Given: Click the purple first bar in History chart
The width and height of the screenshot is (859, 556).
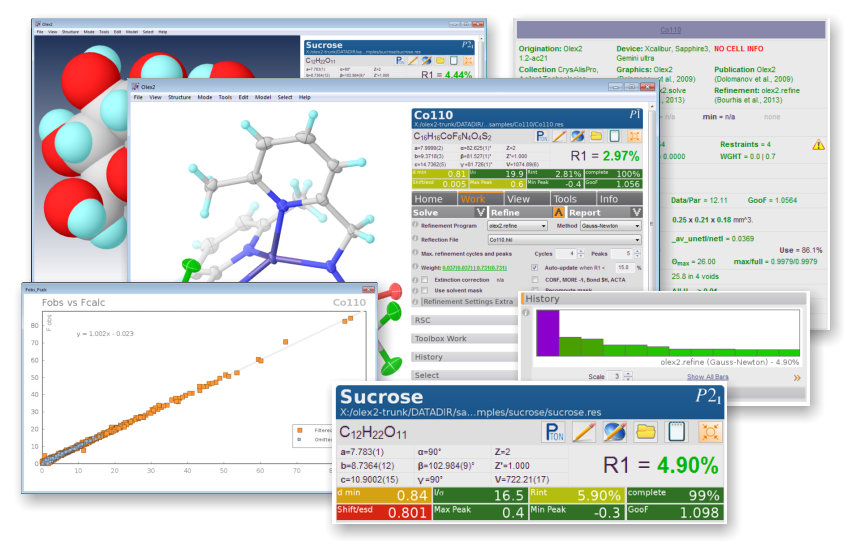Looking at the screenshot, I should (x=548, y=333).
